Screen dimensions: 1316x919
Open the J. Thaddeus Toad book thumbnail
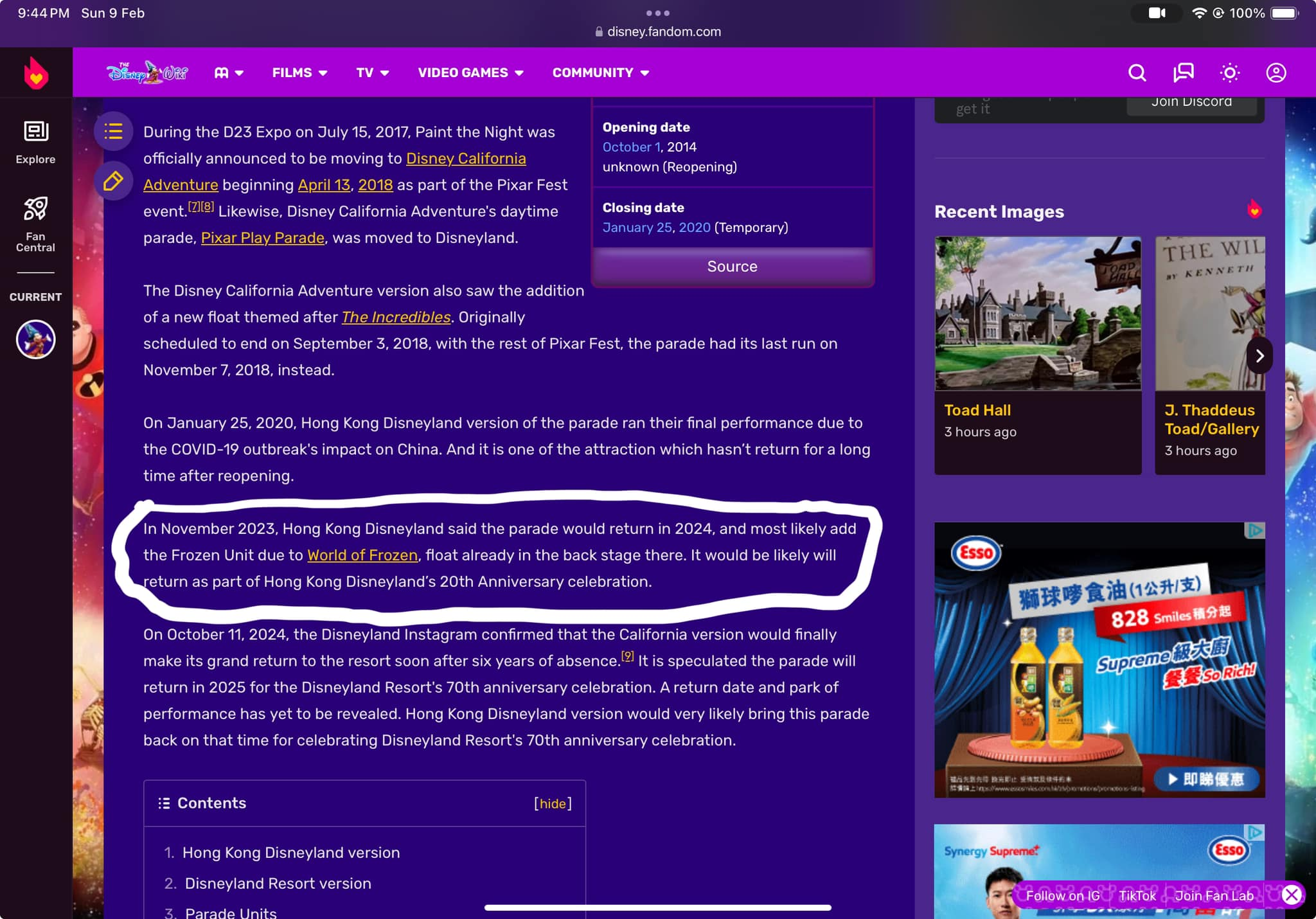pyautogui.click(x=1210, y=314)
